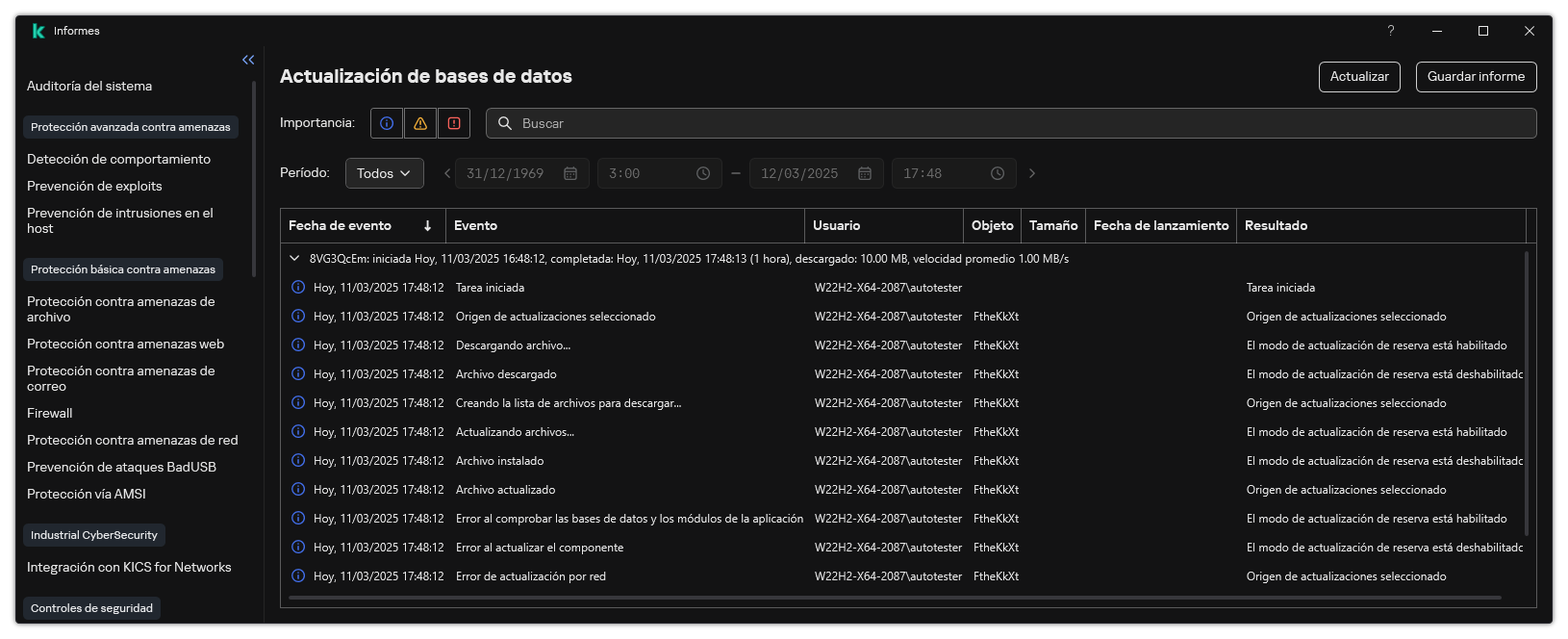
Task: Open calendar for start date 31/12/1969
Action: click(570, 173)
